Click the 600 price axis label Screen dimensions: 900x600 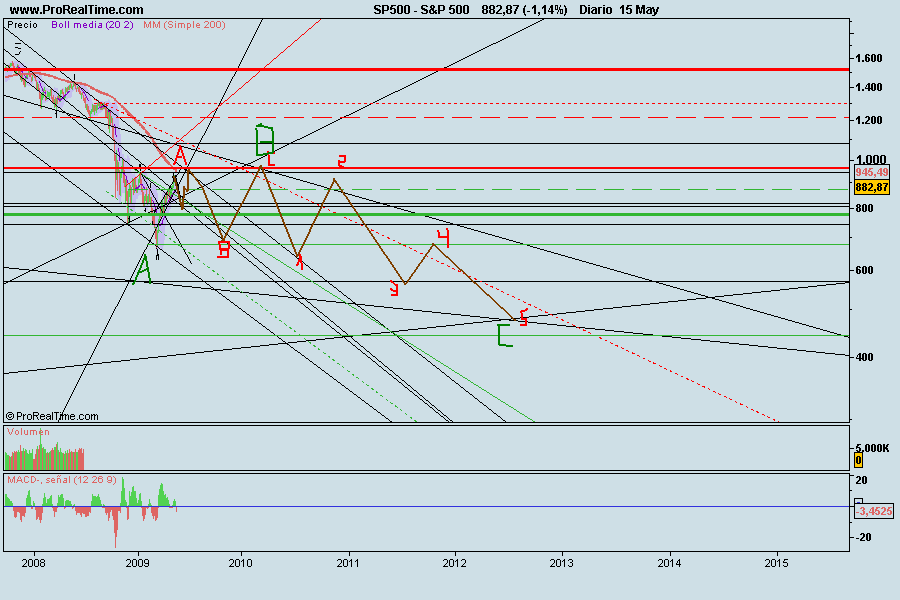[x=864, y=270]
